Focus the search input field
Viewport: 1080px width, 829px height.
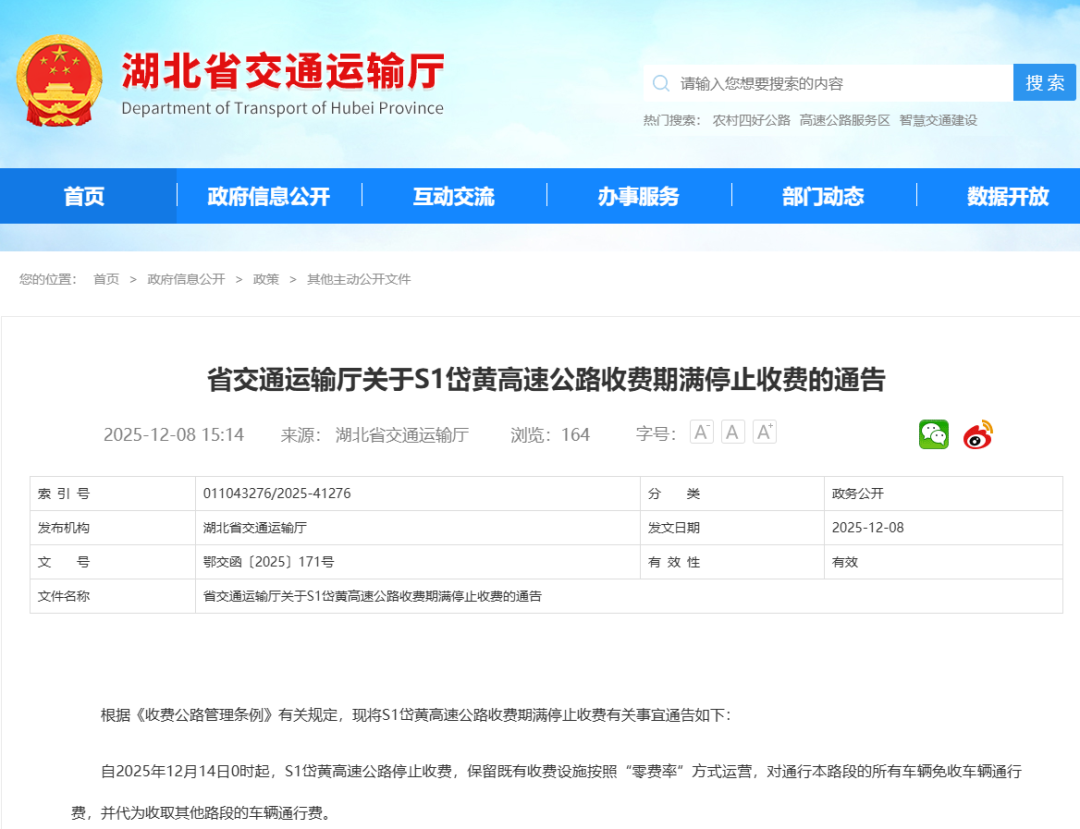click(x=840, y=83)
